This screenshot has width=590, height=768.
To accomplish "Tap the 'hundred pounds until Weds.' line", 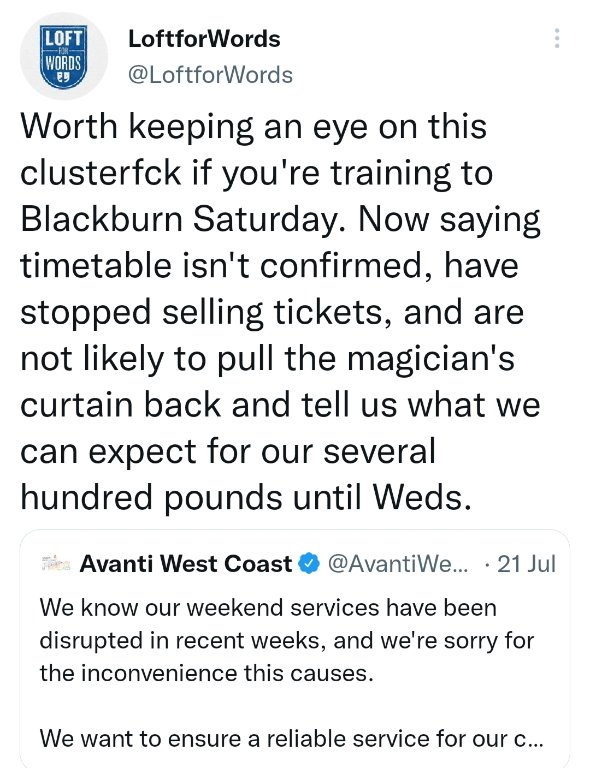I will (246, 497).
